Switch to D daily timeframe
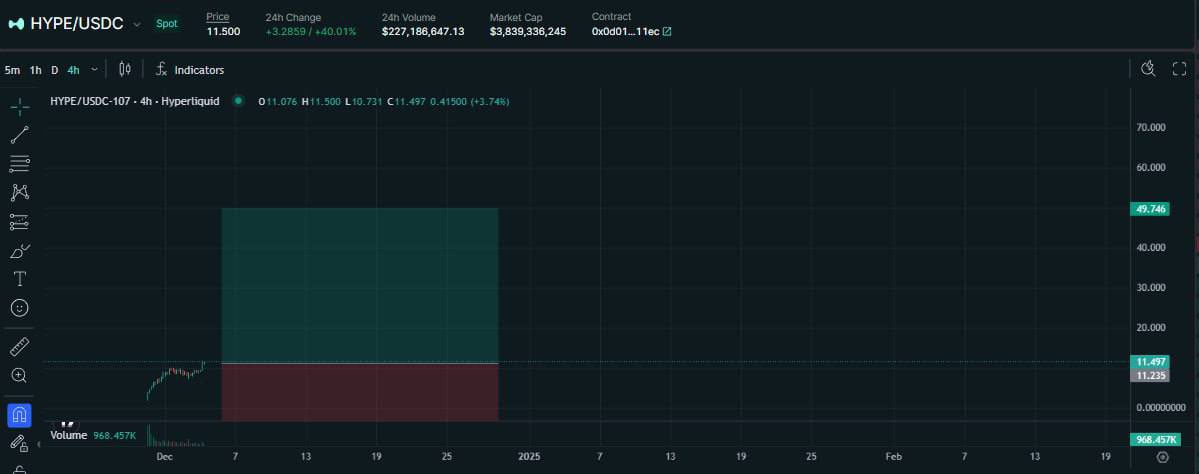1199x474 pixels. (54, 70)
